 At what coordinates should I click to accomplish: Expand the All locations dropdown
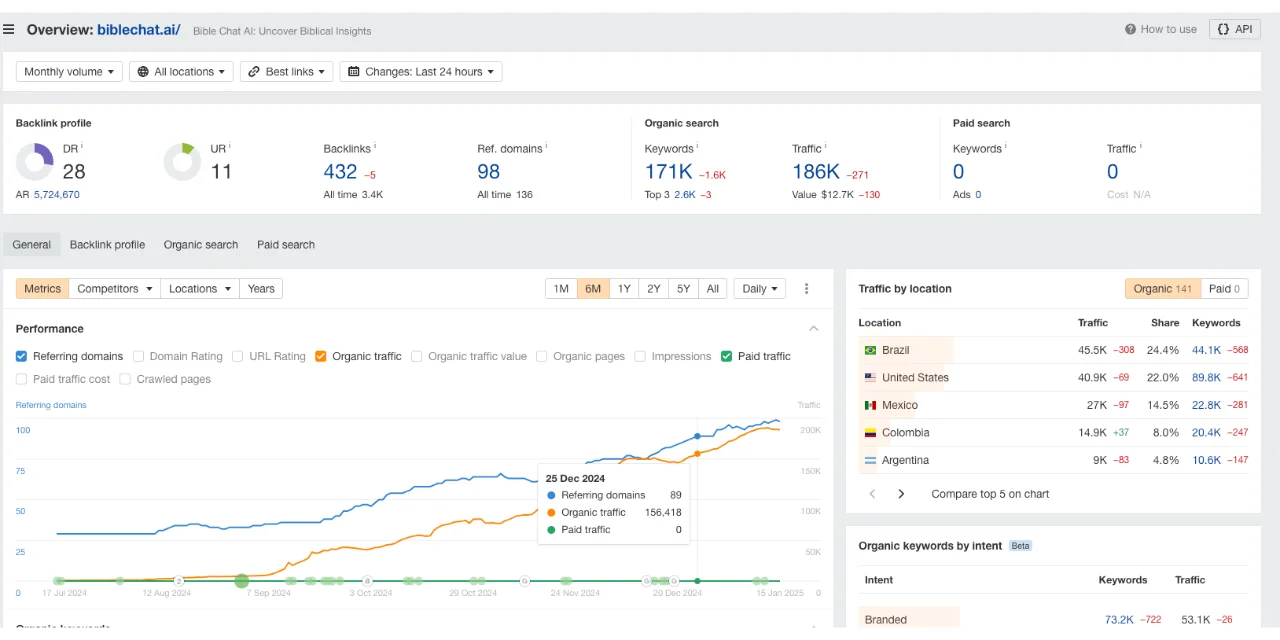pos(181,72)
